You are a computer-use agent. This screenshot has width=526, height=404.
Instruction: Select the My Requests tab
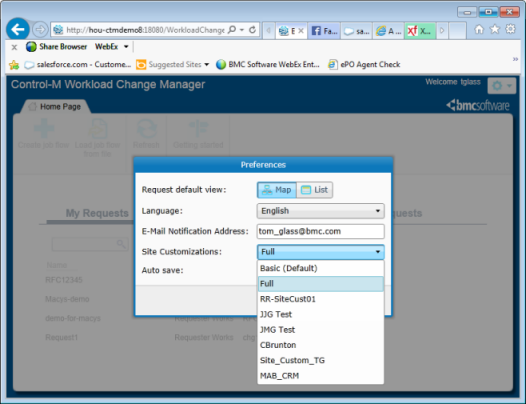tap(97, 213)
